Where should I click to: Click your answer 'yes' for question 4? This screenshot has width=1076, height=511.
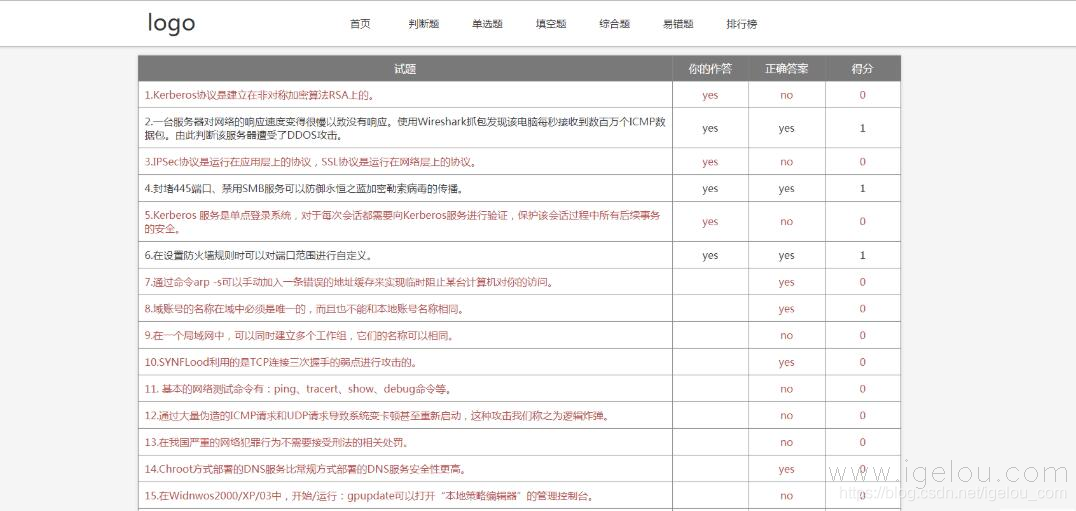click(710, 189)
